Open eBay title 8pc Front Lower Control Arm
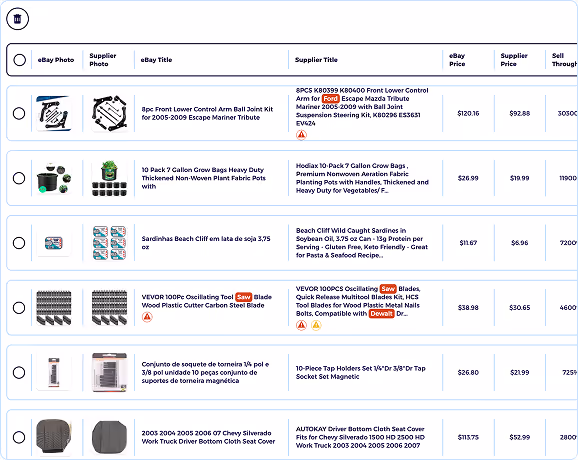Viewport: 578px width, 460px height. (x=207, y=113)
